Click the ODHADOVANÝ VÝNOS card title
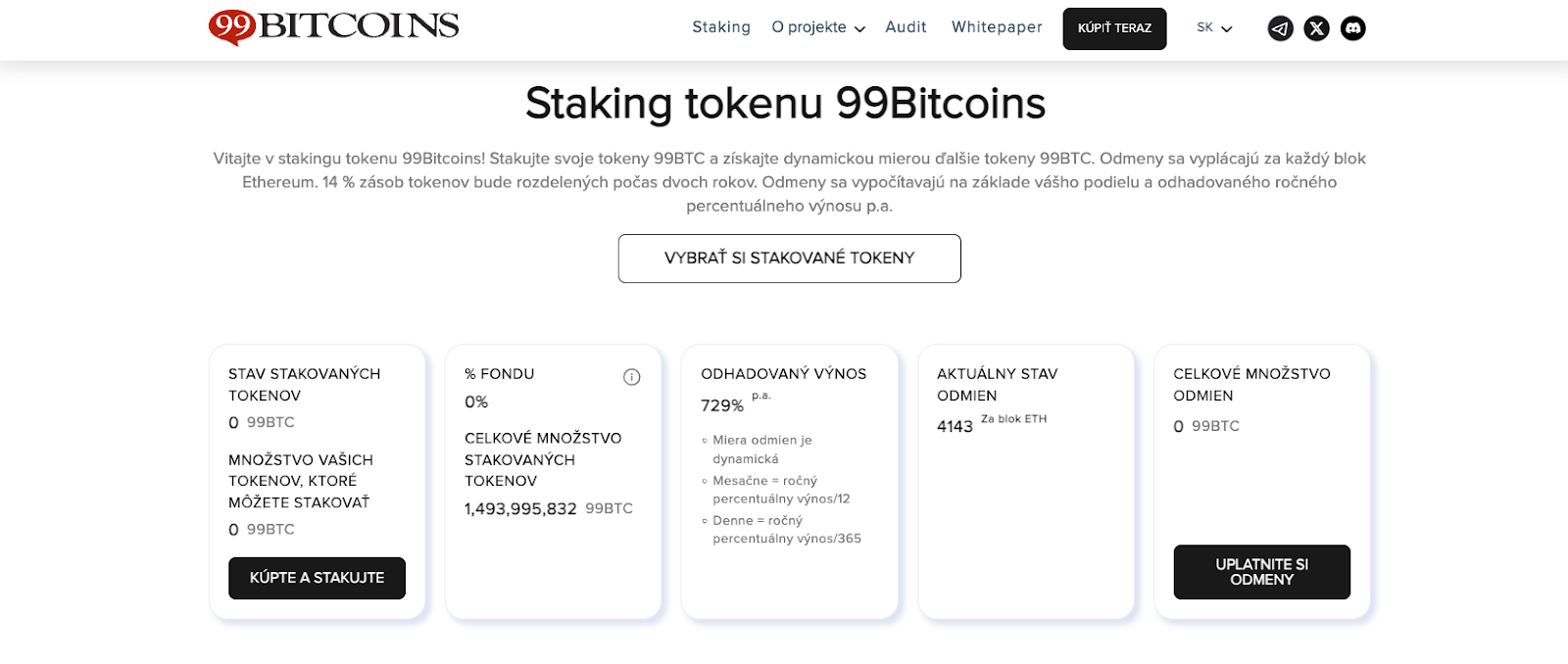The image size is (1568, 664). [x=783, y=374]
